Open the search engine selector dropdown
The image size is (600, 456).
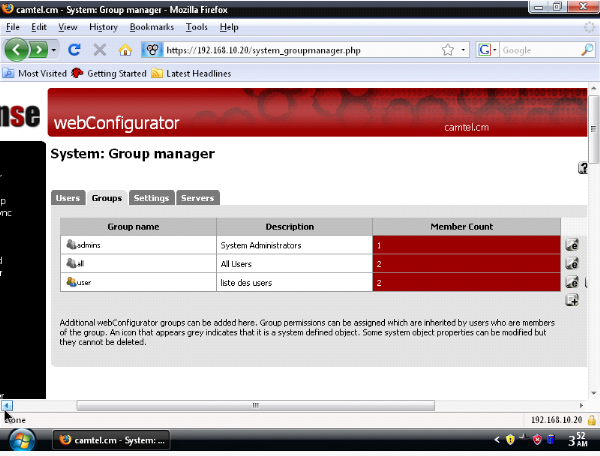494,49
